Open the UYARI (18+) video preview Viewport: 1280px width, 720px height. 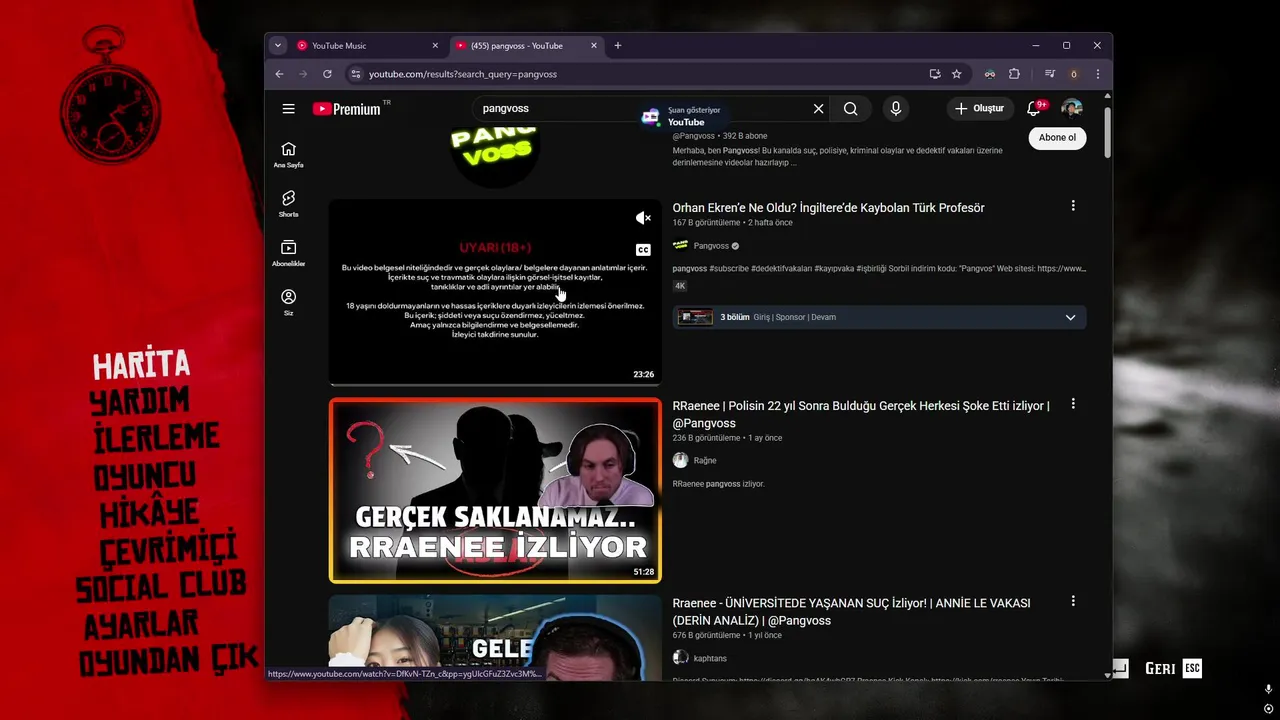[495, 292]
